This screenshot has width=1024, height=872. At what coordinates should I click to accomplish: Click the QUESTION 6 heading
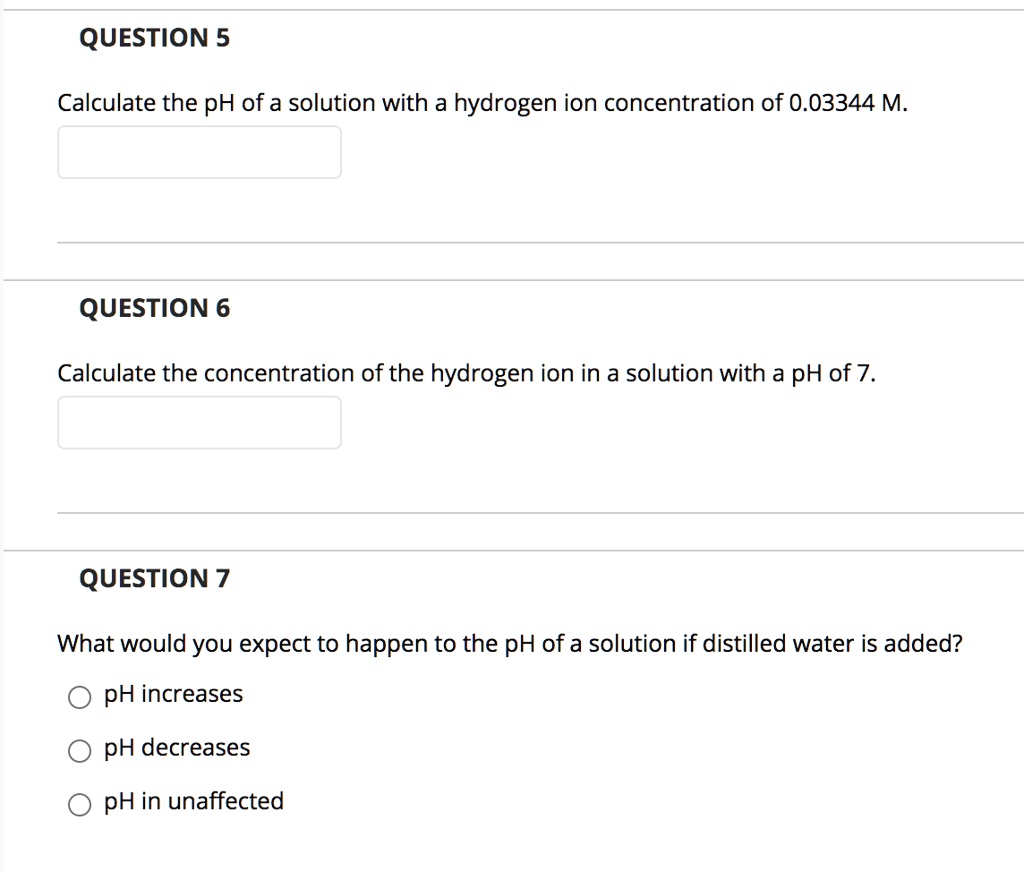[154, 308]
